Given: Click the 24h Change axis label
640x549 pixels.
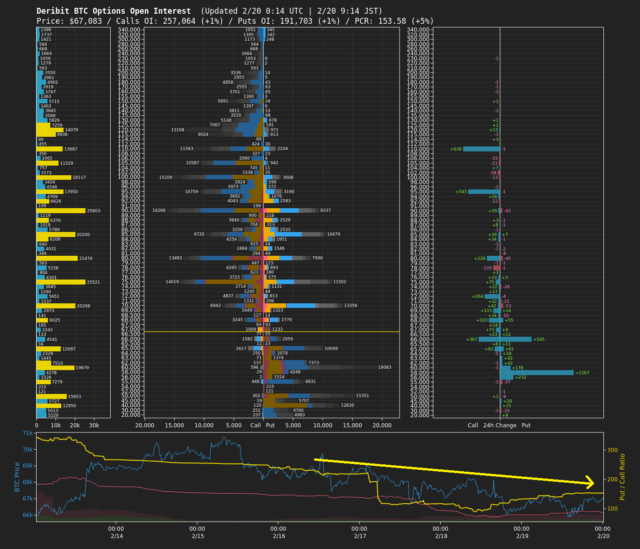Looking at the screenshot, I should (502, 425).
